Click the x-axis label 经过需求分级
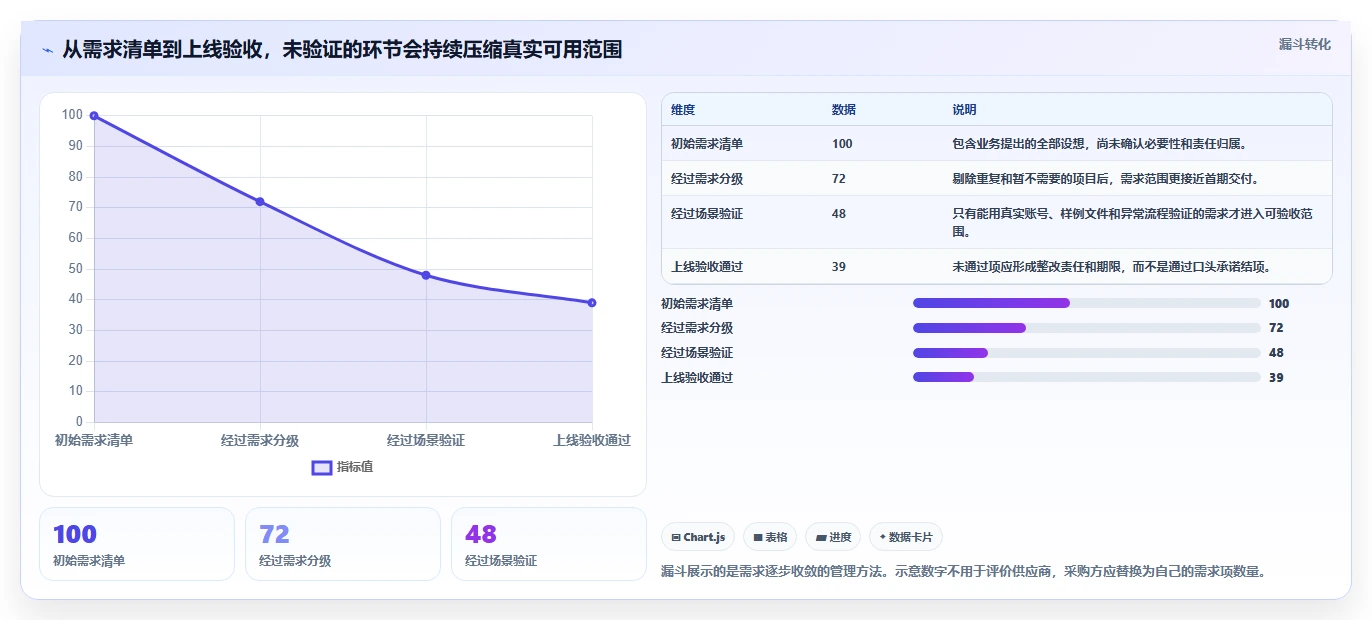1372x620 pixels. 260,440
